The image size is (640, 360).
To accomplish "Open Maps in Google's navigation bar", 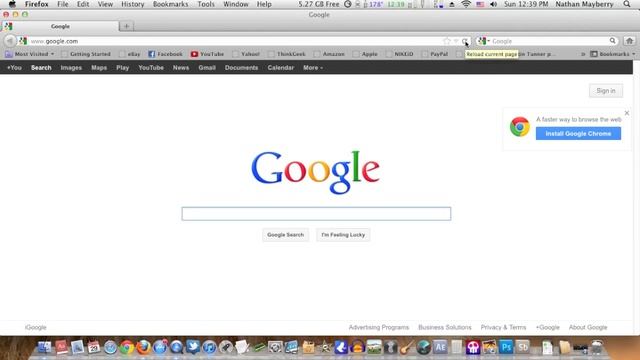I will point(99,68).
